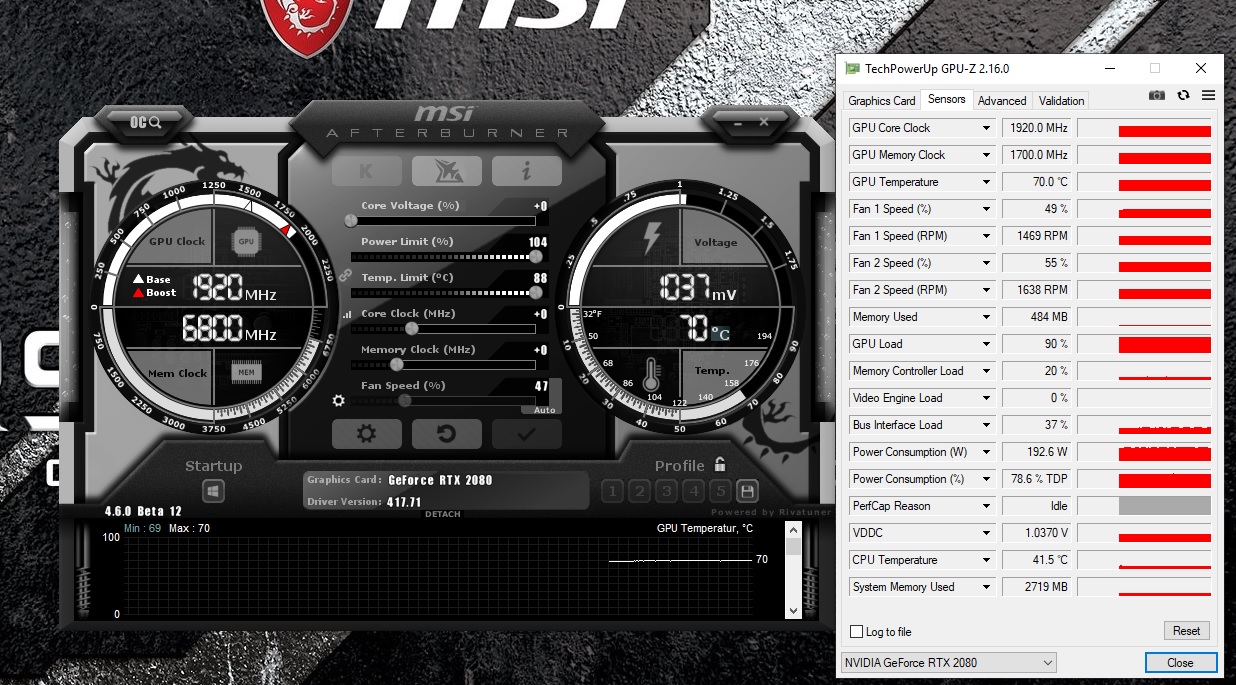Click the GPU chip icon on clock gauge
The width and height of the screenshot is (1236, 685).
245,241
